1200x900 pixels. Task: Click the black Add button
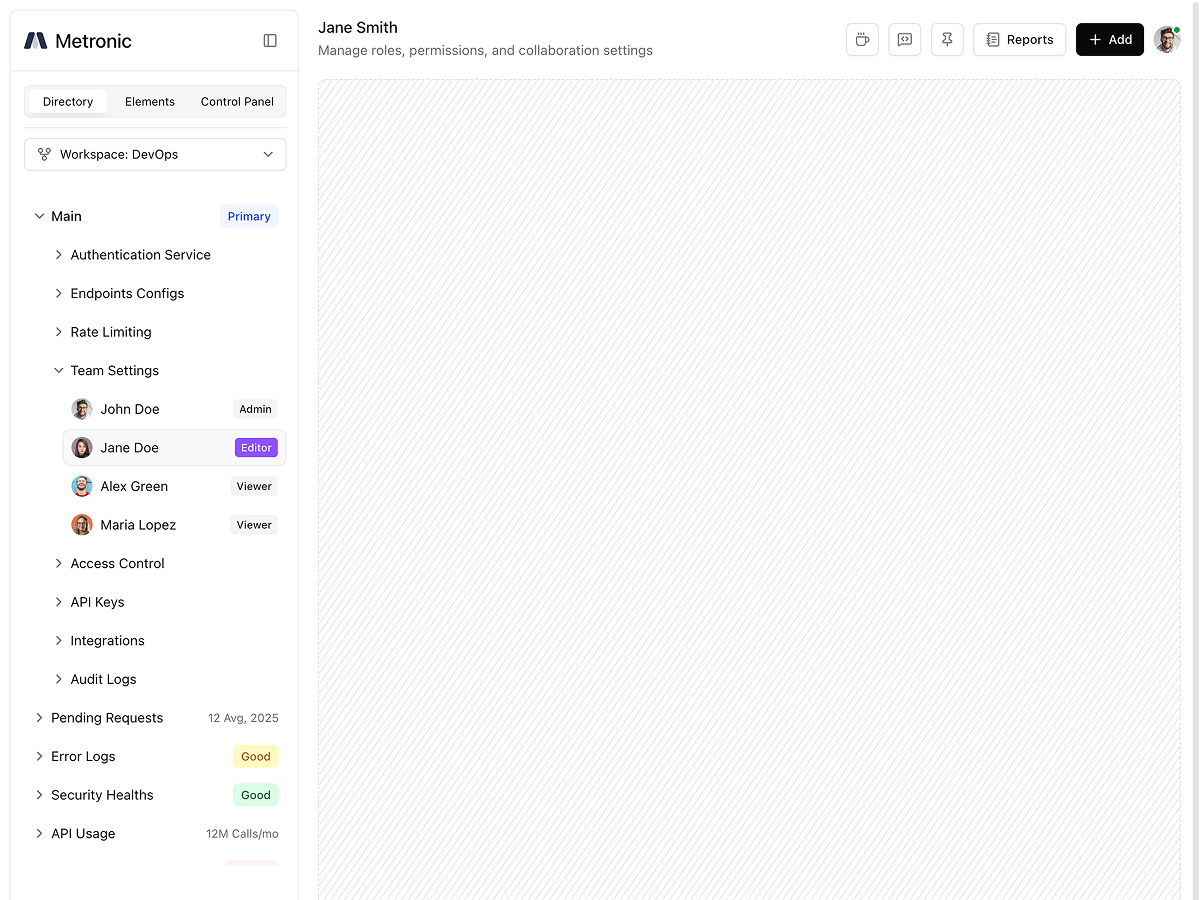tap(1109, 40)
